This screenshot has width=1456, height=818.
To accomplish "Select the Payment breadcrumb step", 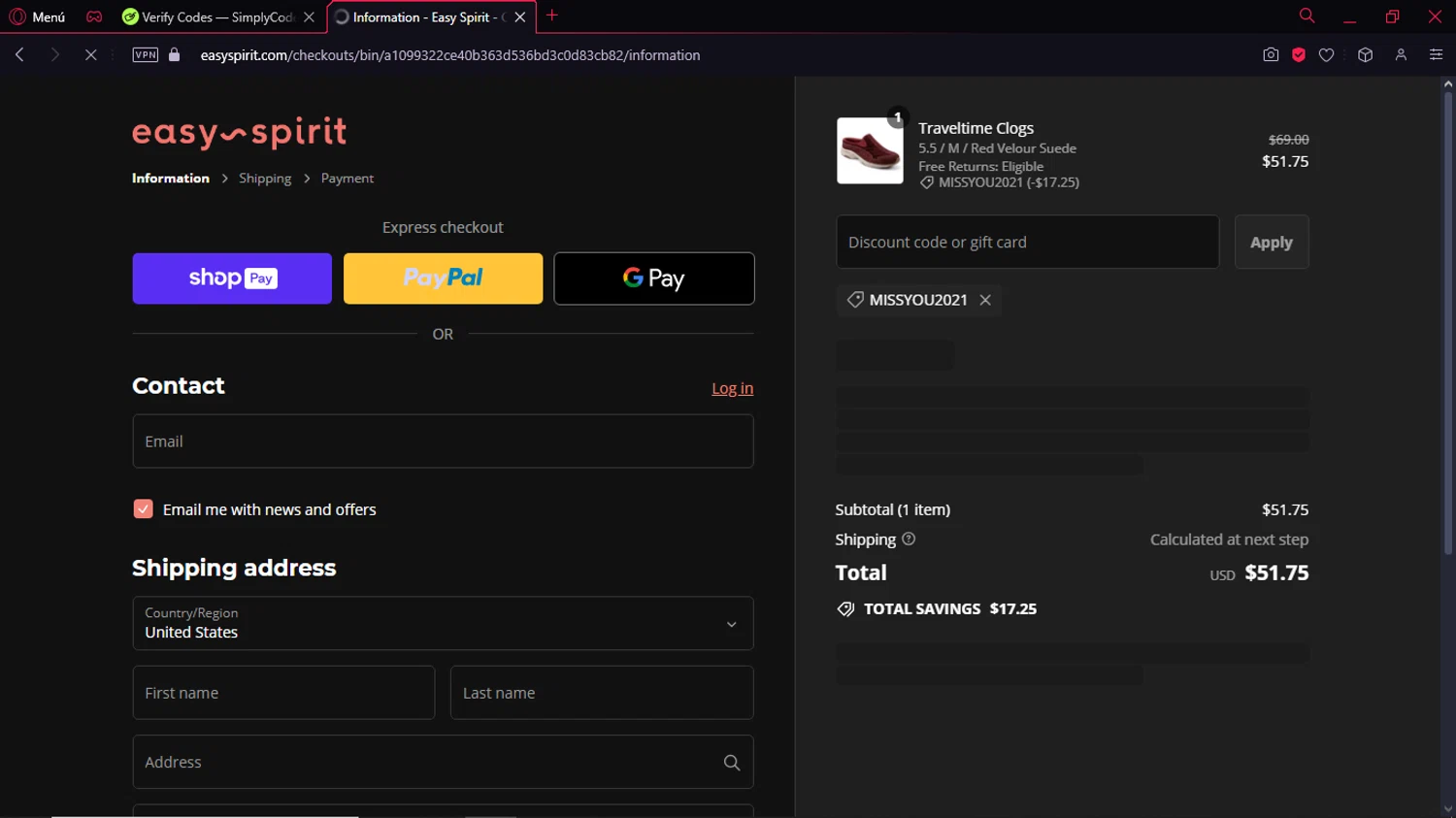I will 347,179.
